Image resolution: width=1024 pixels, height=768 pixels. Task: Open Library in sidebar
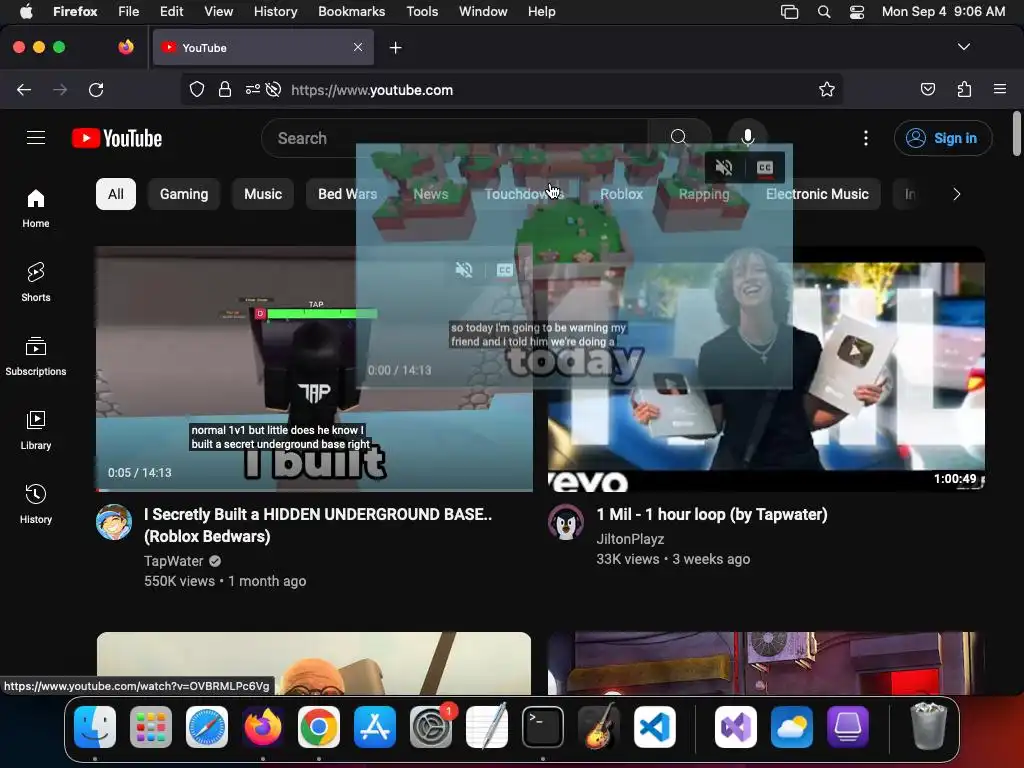coord(36,430)
